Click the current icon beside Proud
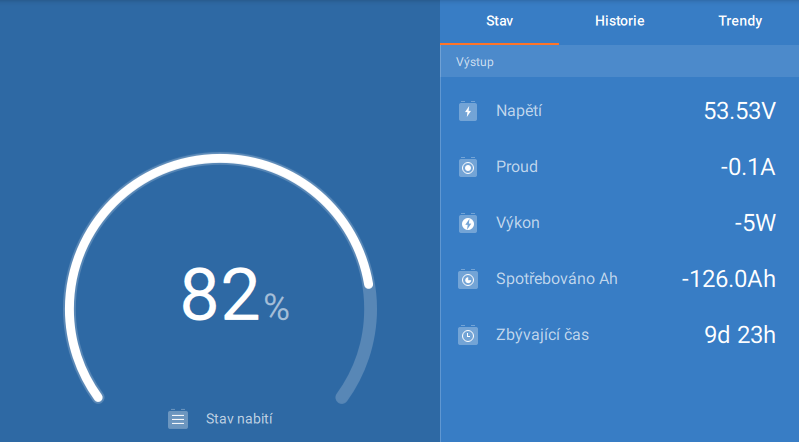 pyautogui.click(x=468, y=167)
